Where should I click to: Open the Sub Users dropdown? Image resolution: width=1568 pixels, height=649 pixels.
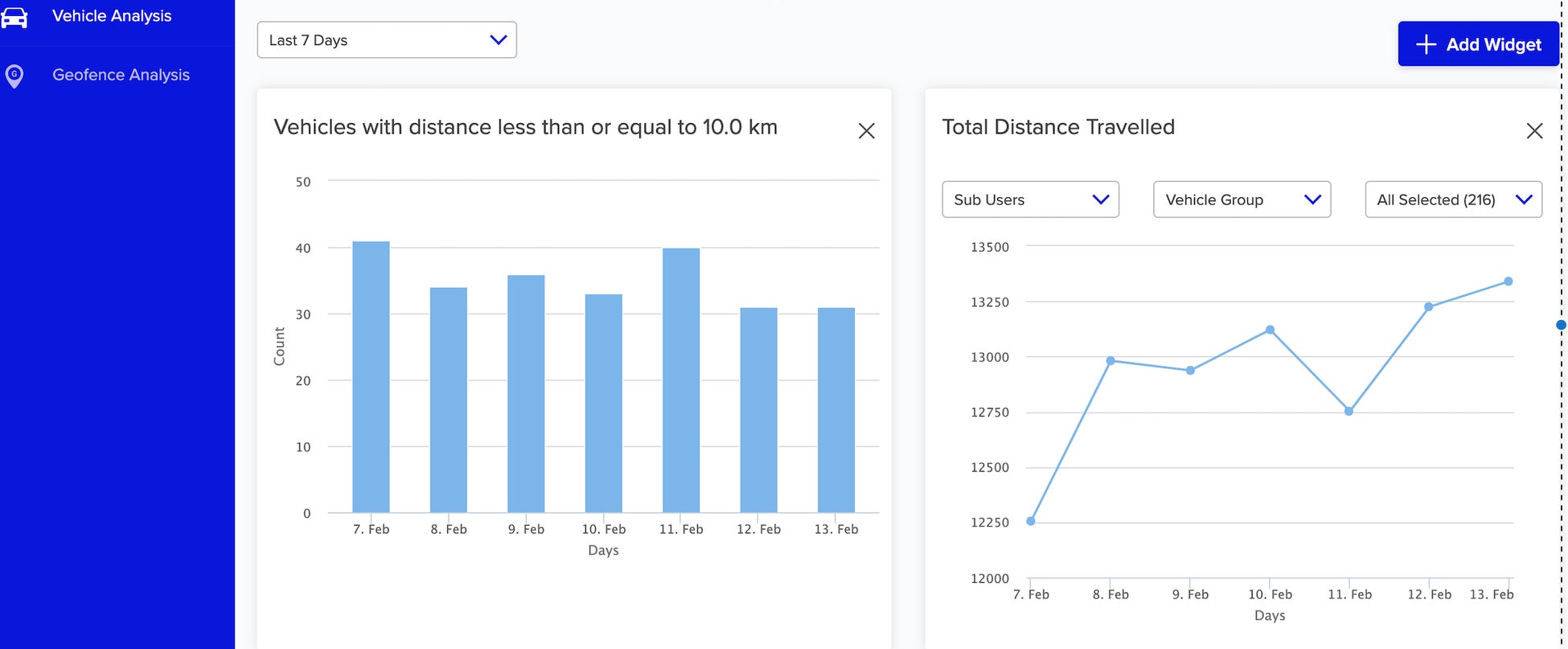pos(1030,199)
